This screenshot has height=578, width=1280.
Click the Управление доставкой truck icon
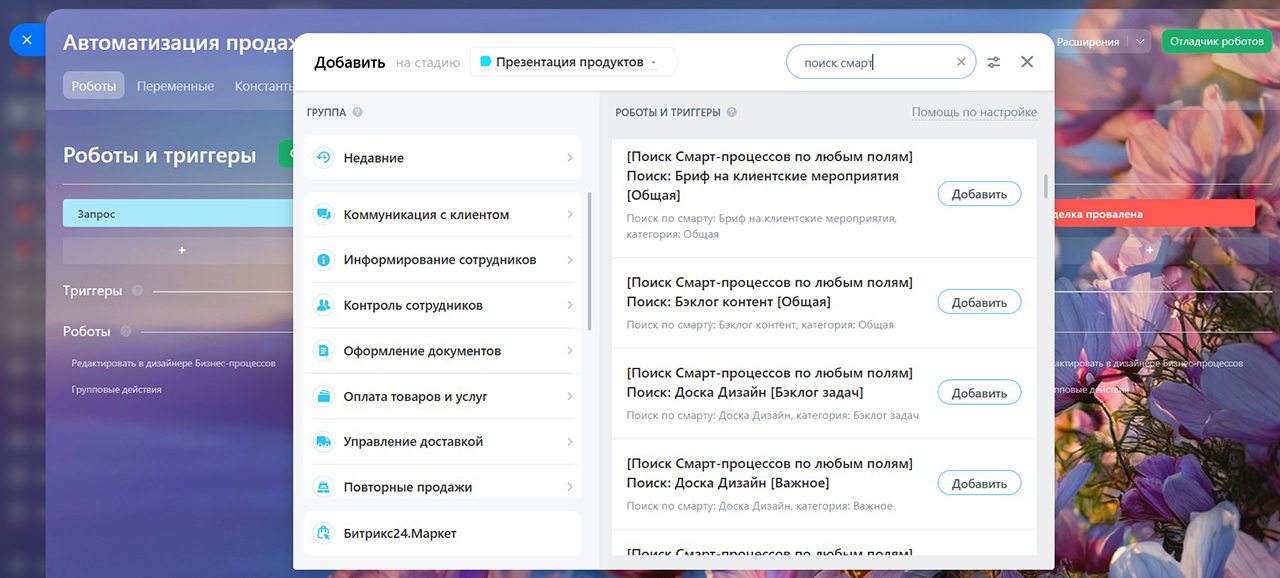point(323,441)
